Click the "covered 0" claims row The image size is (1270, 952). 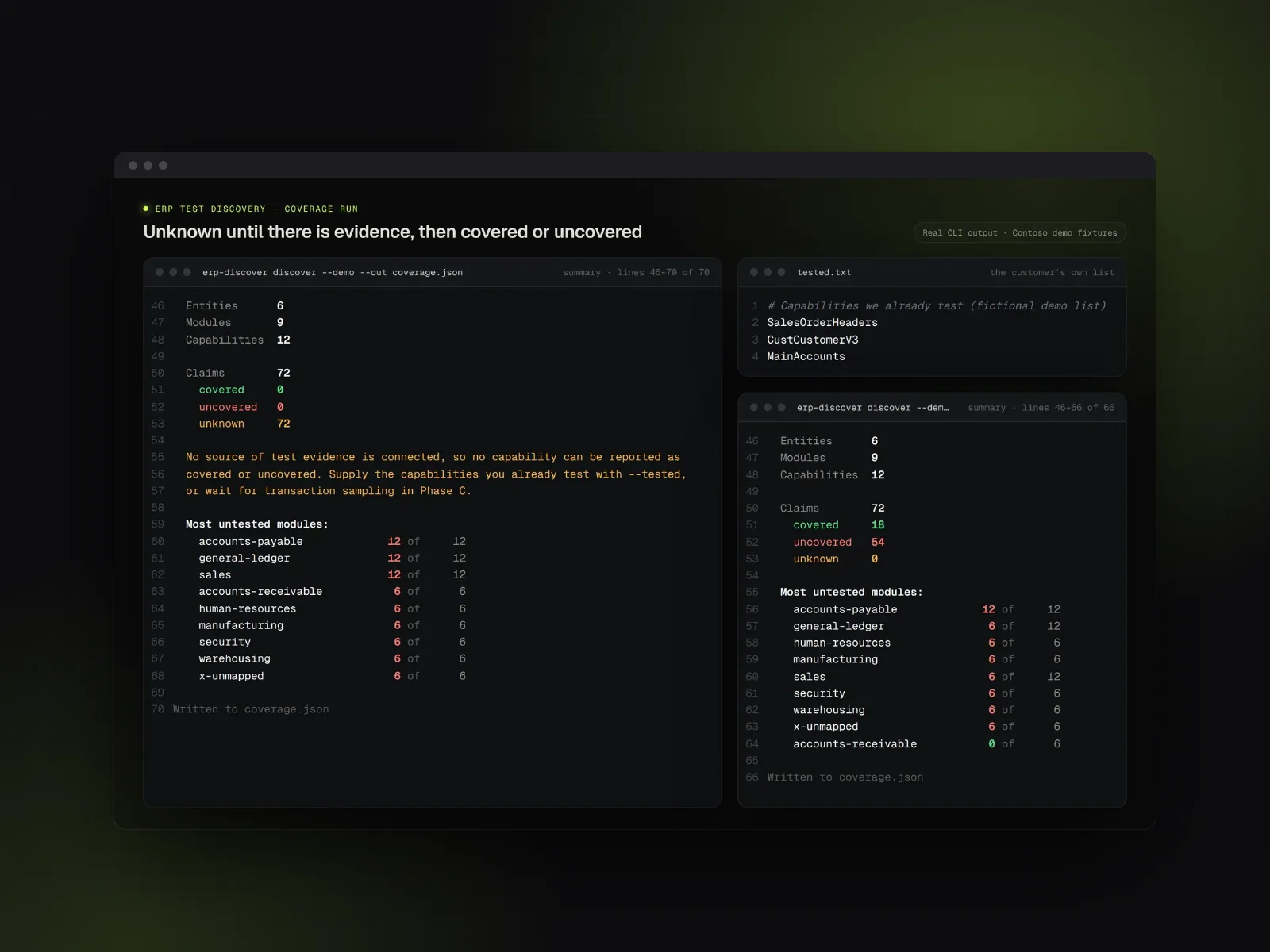click(x=241, y=390)
